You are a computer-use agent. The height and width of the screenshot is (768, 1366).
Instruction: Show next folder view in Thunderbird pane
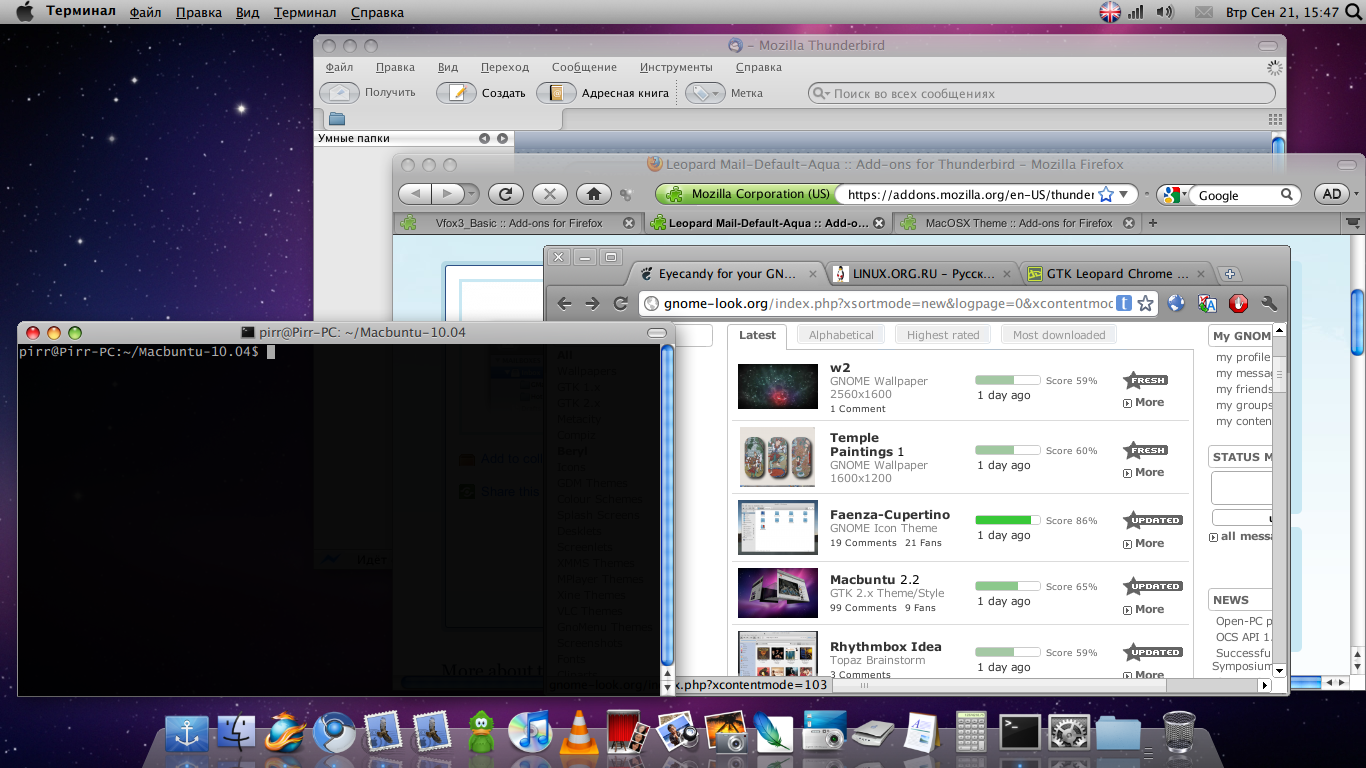click(502, 138)
